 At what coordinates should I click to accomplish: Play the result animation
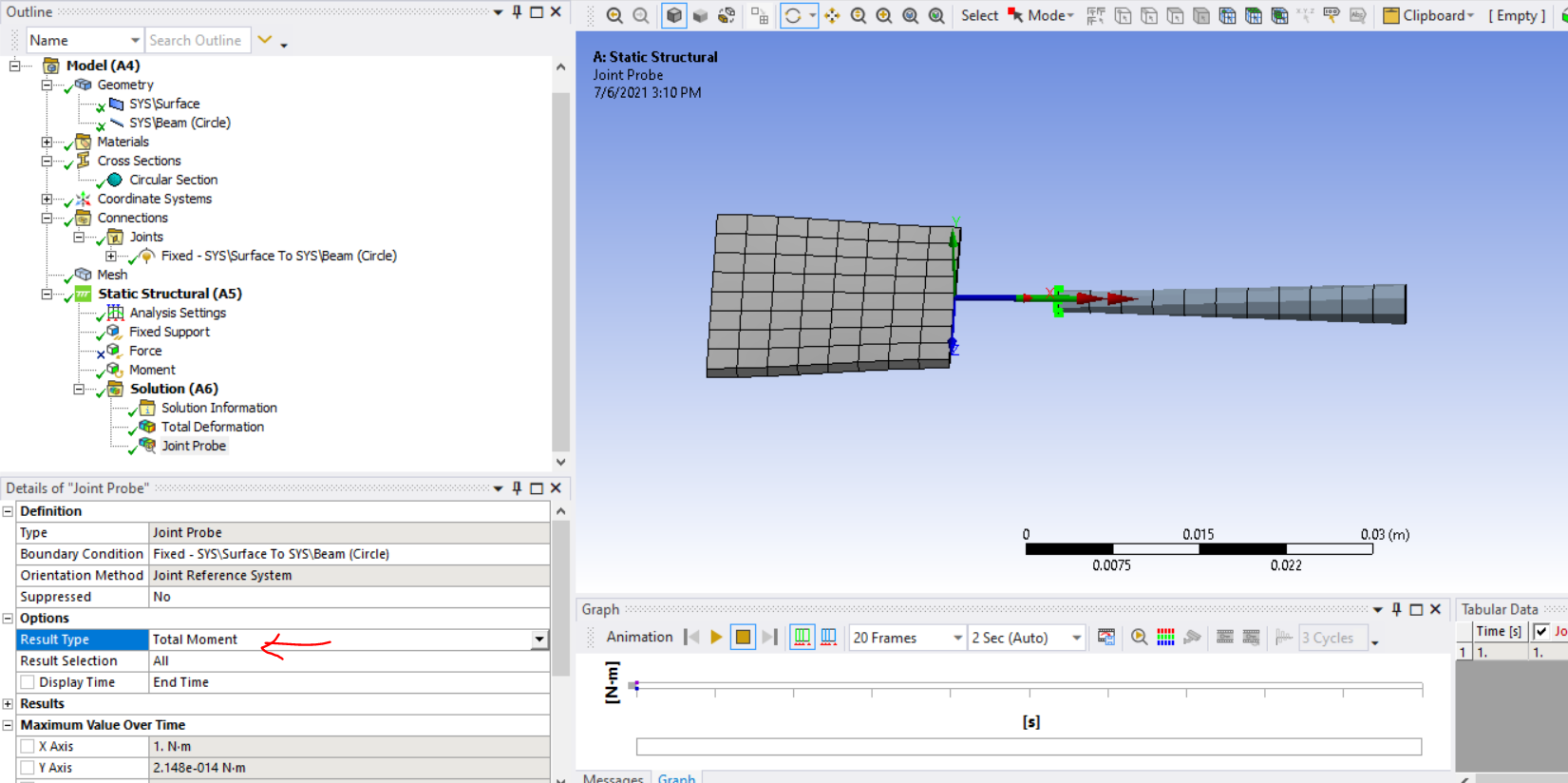click(716, 638)
